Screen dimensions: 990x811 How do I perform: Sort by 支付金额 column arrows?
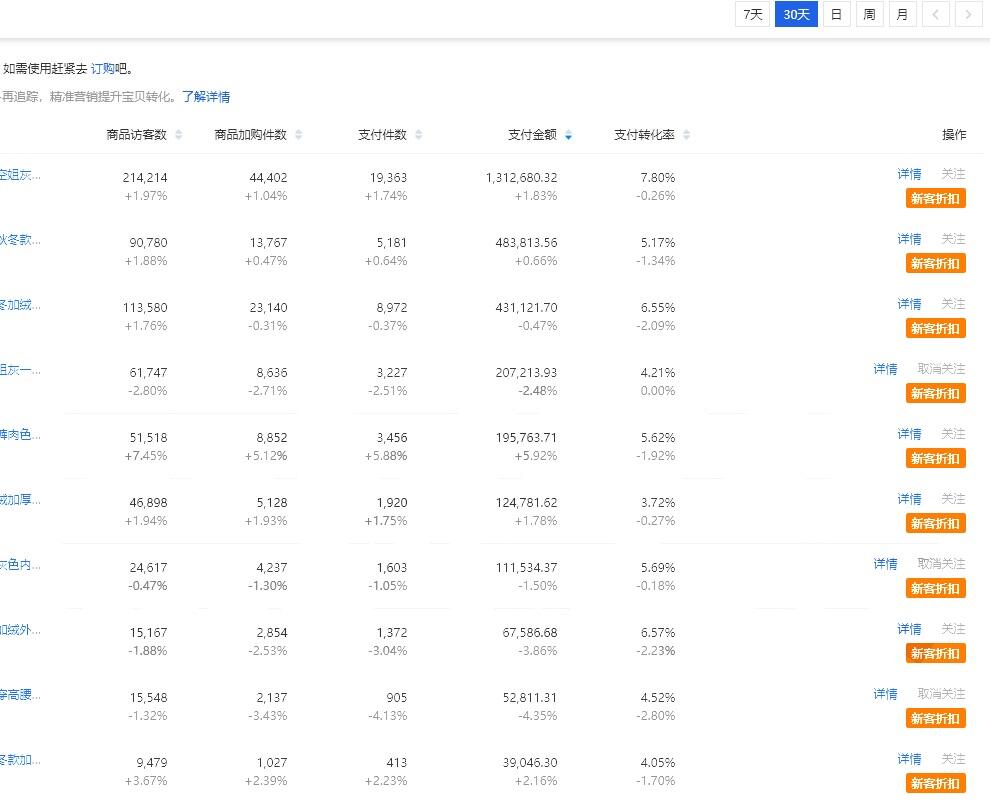[568, 135]
